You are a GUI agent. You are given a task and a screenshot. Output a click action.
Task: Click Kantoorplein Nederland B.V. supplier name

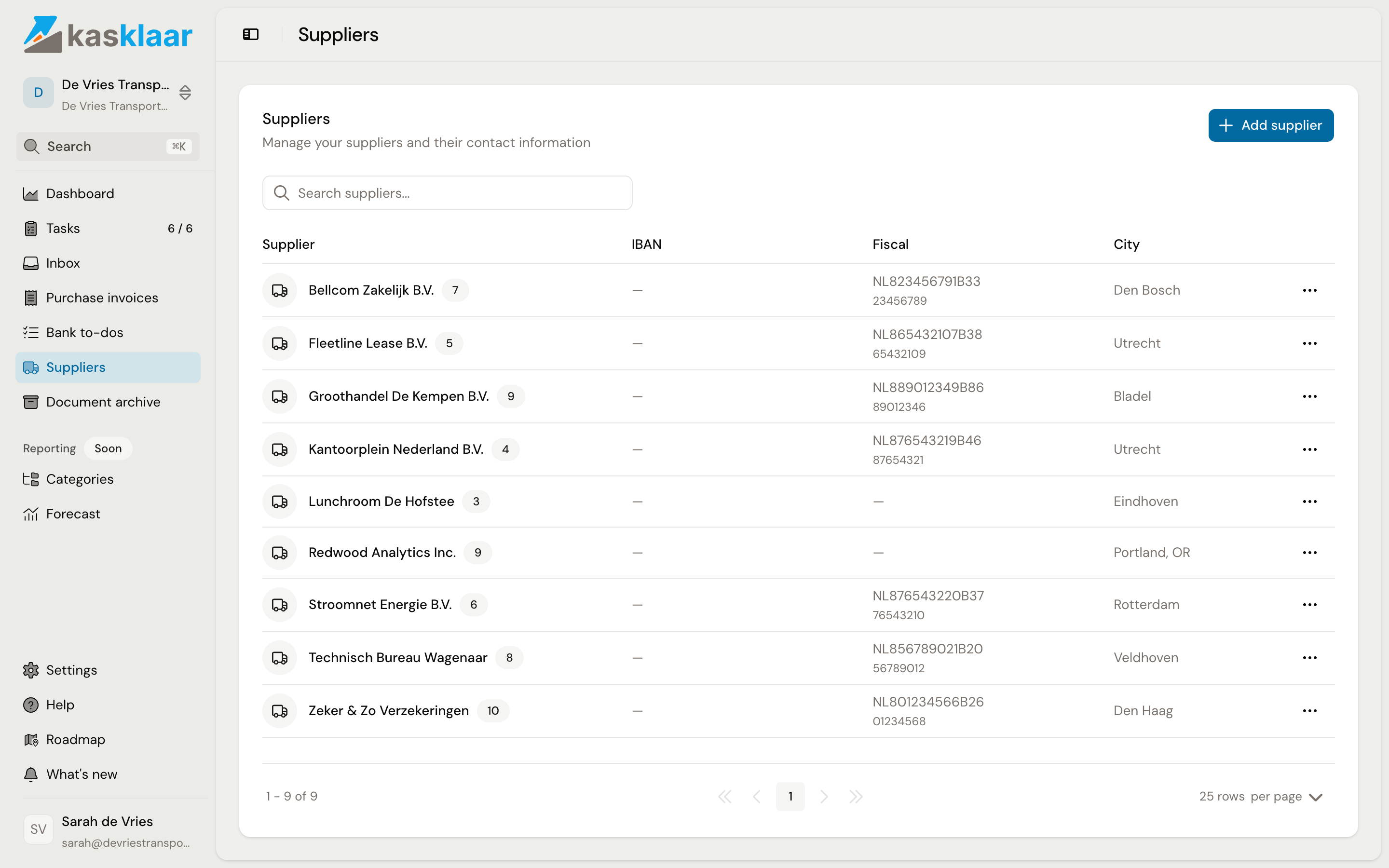click(396, 449)
